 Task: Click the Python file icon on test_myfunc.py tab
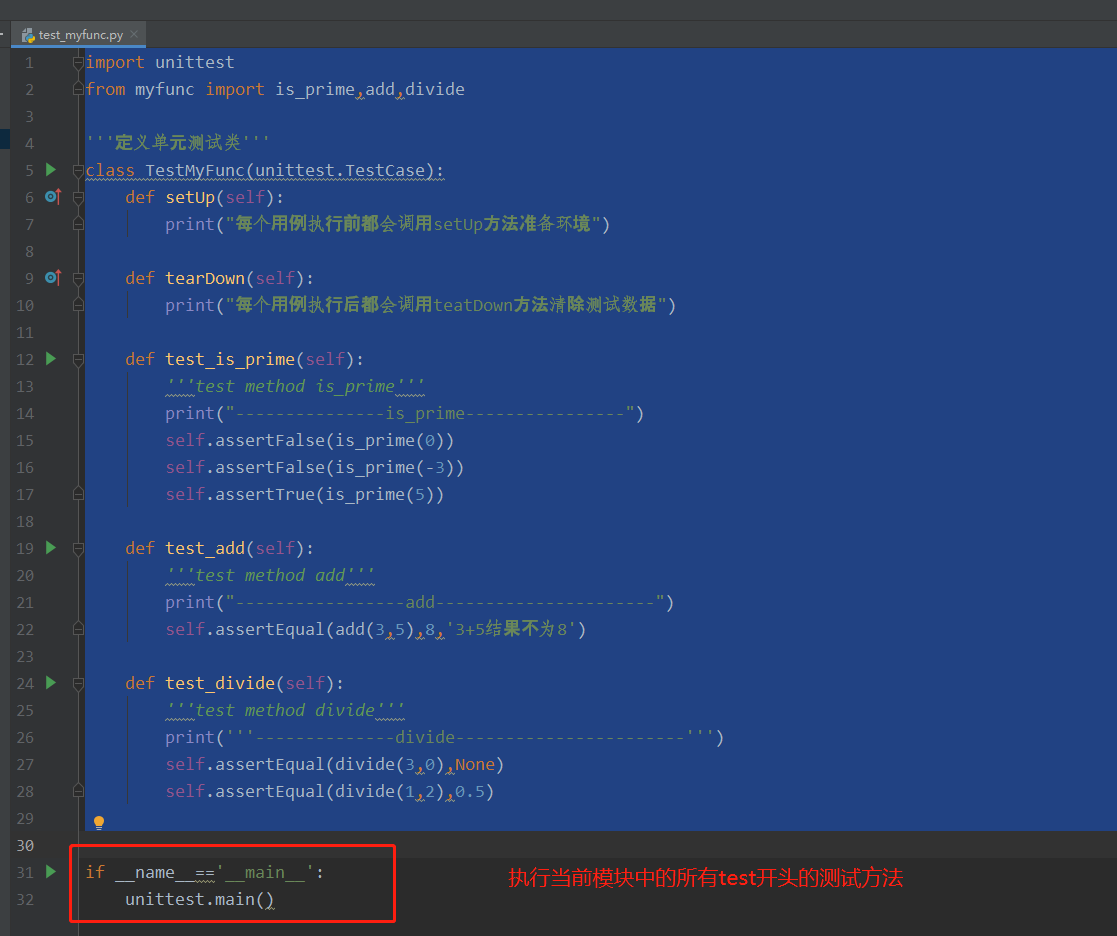click(x=28, y=35)
